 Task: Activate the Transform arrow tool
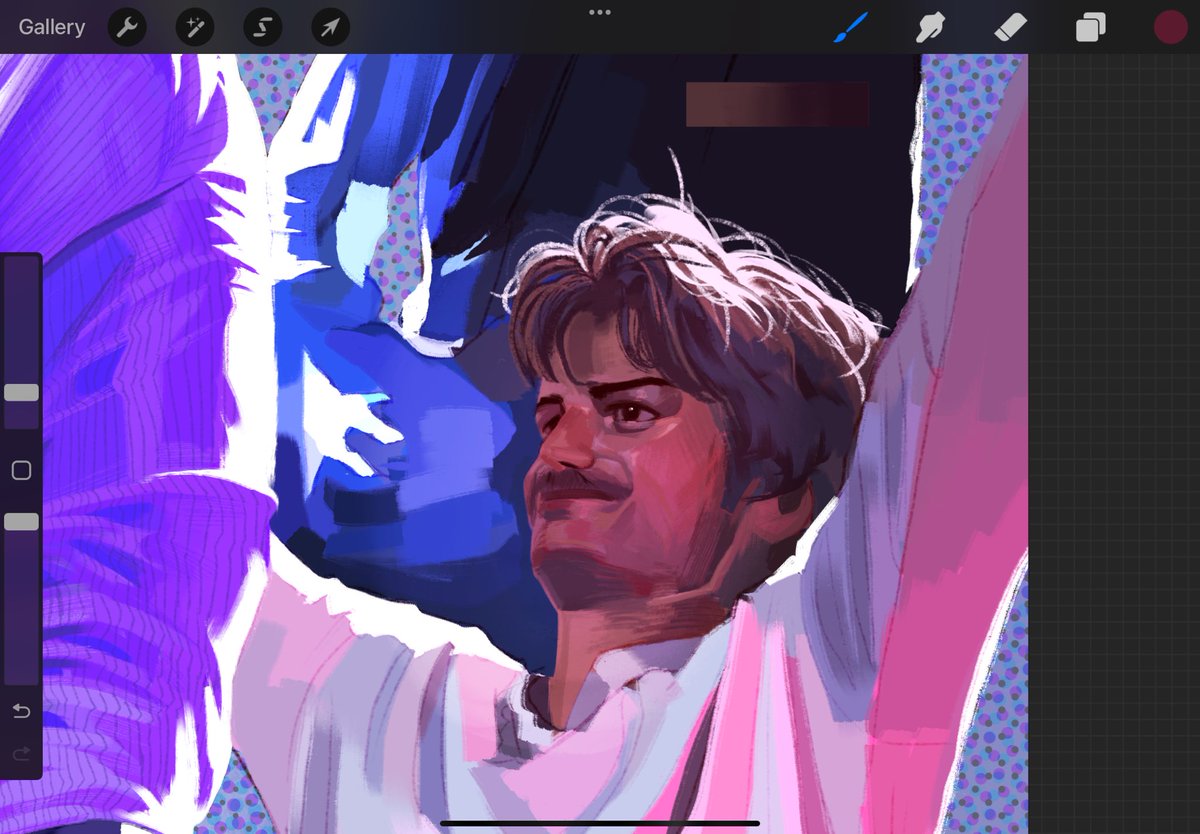pyautogui.click(x=330, y=27)
